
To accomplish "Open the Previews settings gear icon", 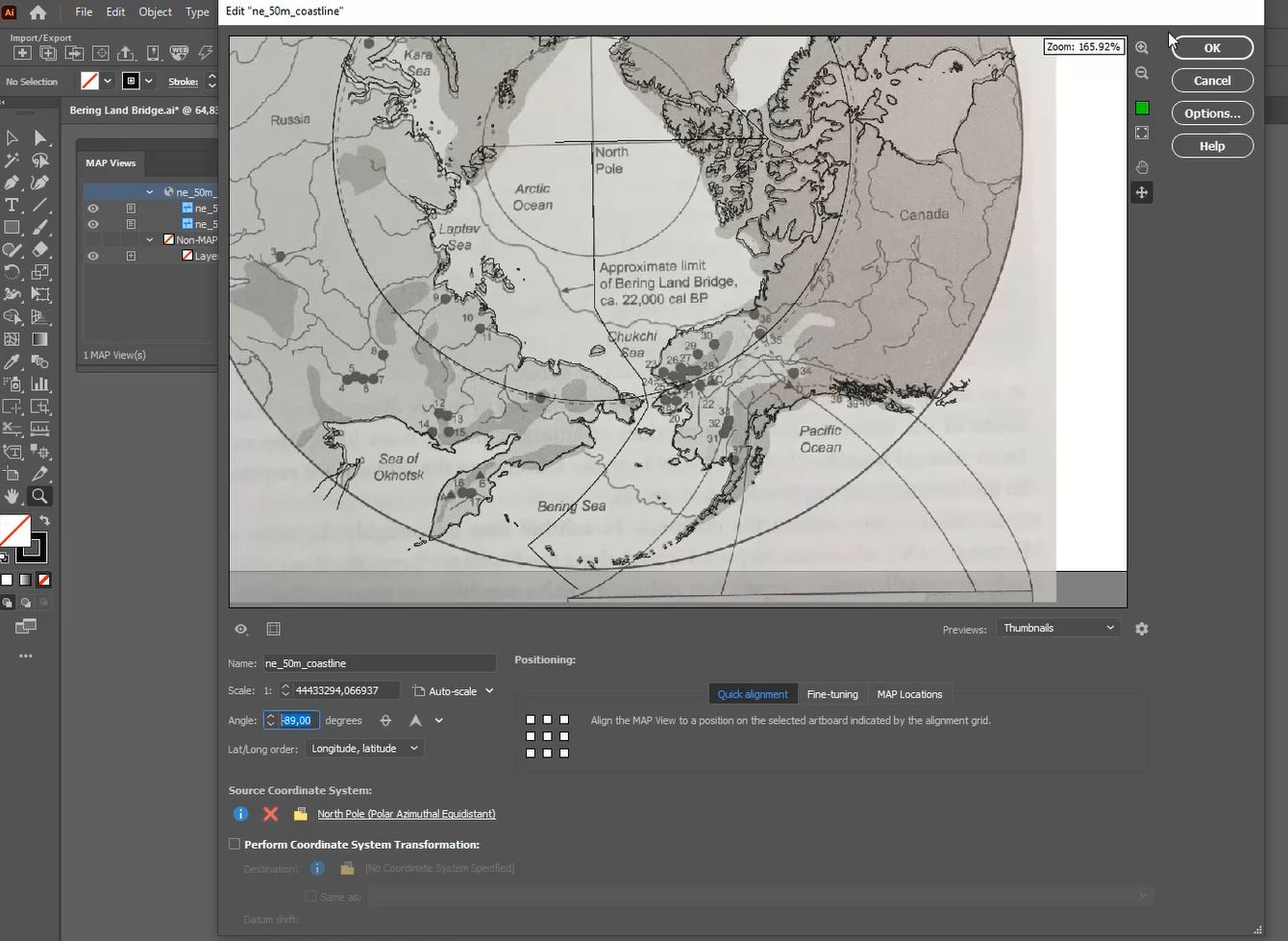I will tap(1142, 629).
